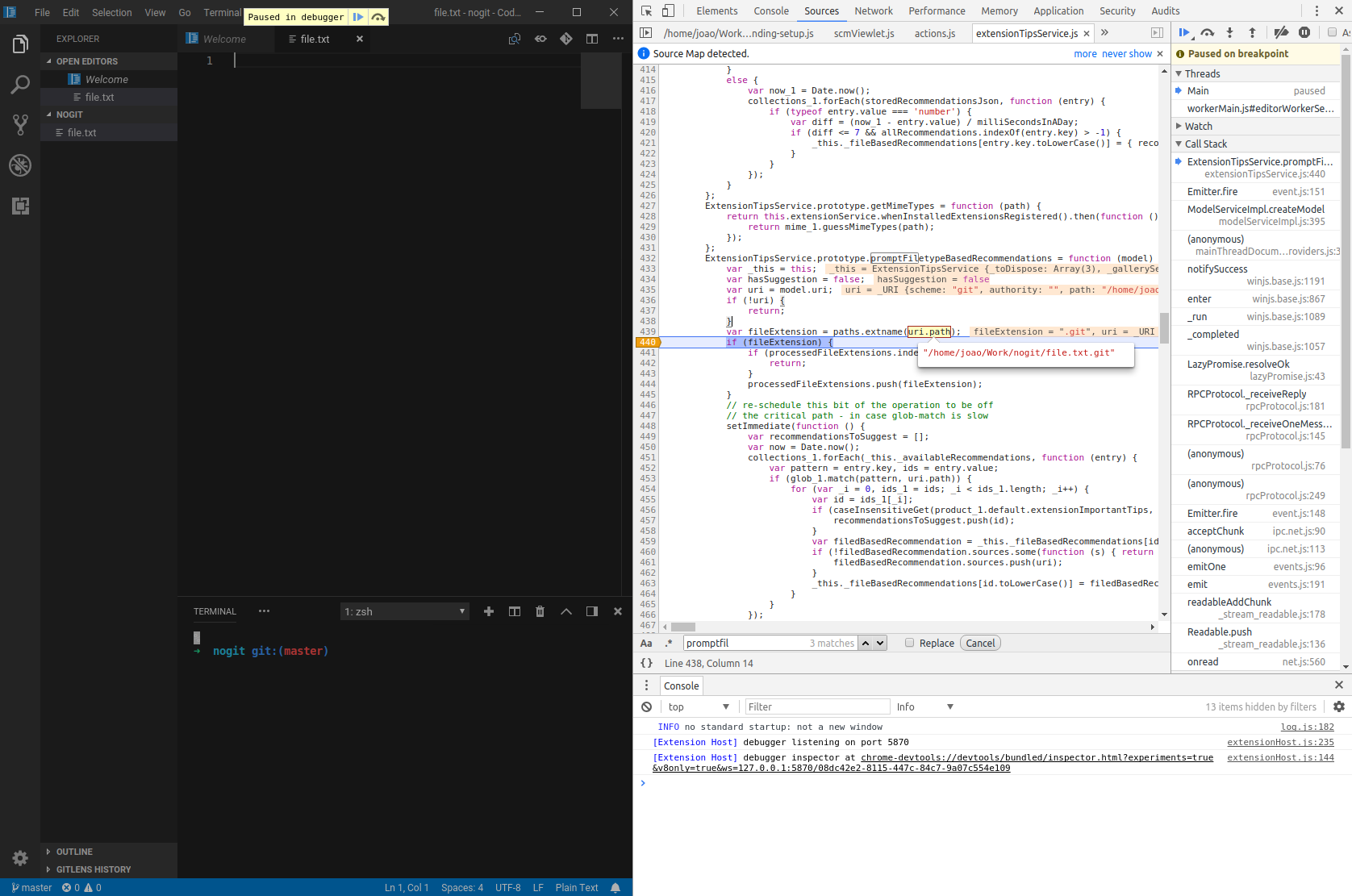The height and width of the screenshot is (896, 1352).
Task: Switch to the Network tab in DevTools
Action: [x=874, y=10]
